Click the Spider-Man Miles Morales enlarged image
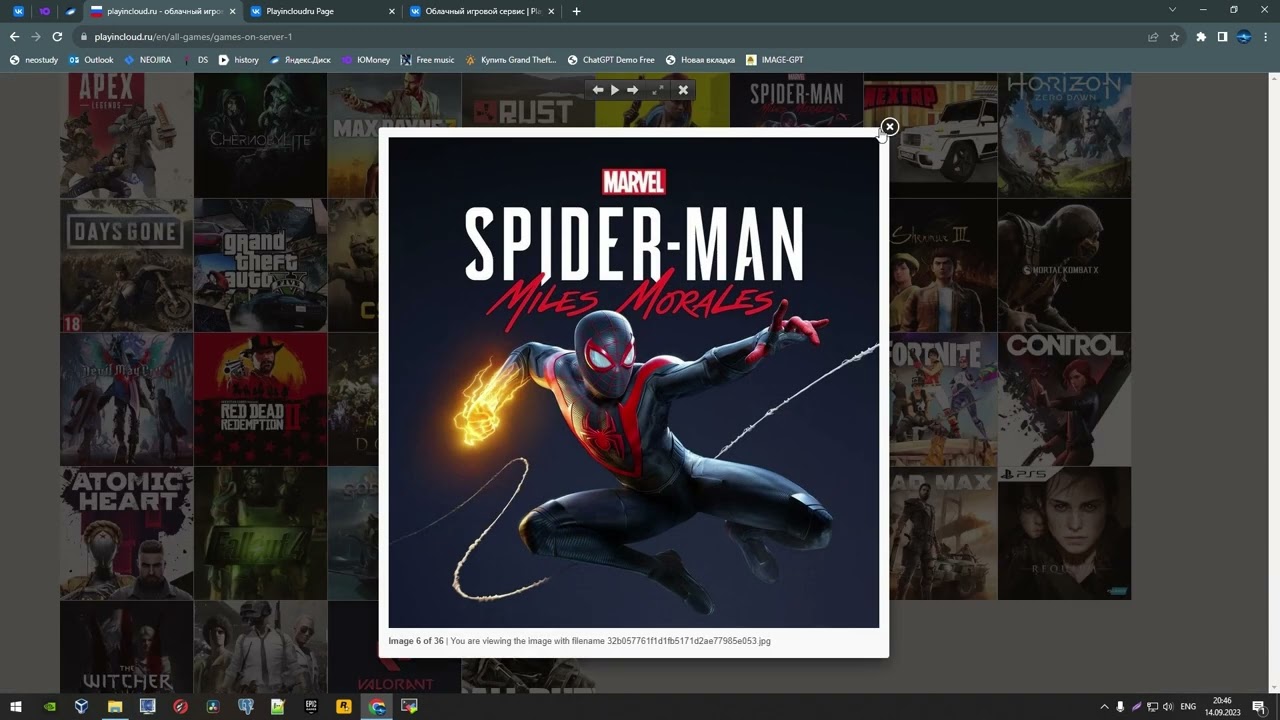 click(x=634, y=382)
